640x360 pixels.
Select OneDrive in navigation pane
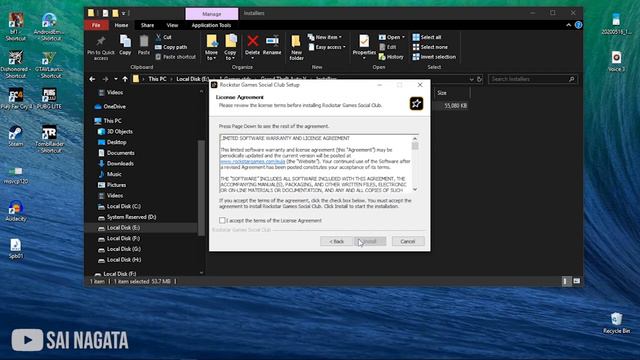(114, 107)
